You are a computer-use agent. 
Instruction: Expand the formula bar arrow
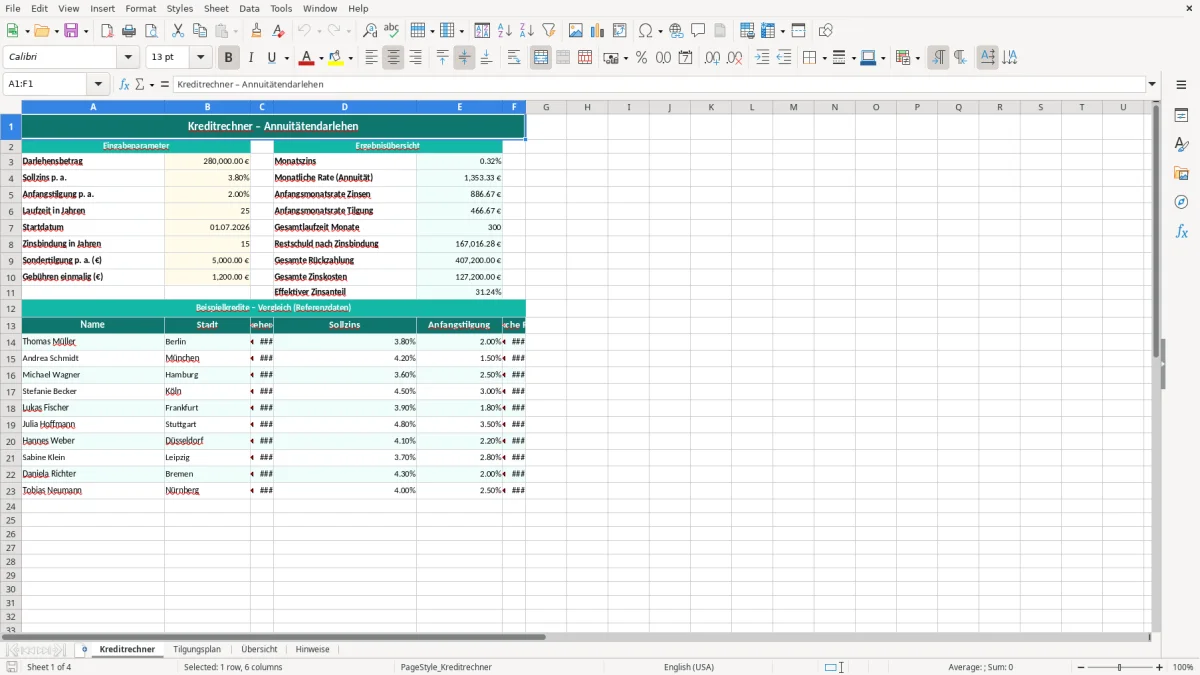tap(1152, 84)
